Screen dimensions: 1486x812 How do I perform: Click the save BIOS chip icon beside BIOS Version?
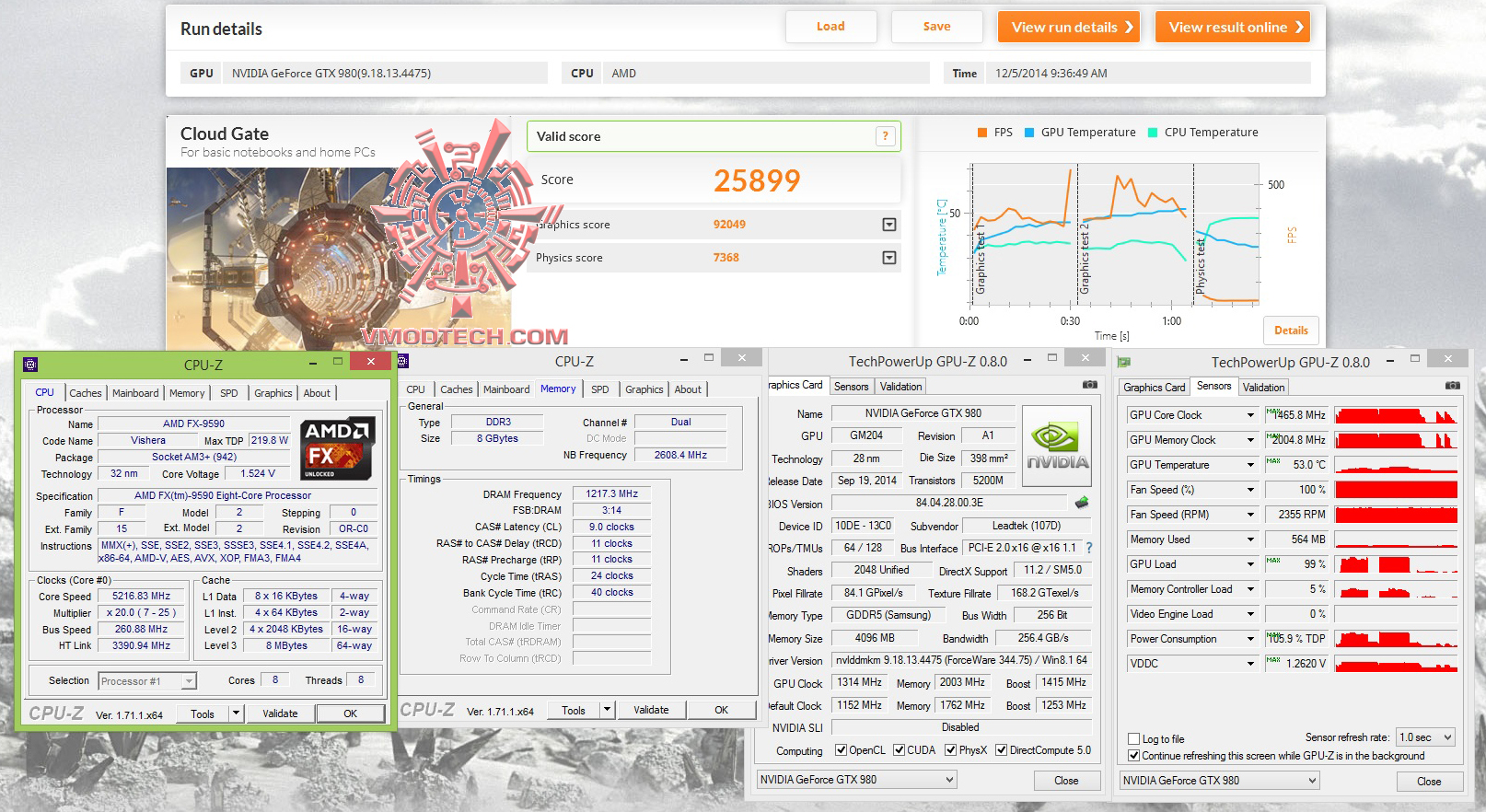(x=1082, y=503)
